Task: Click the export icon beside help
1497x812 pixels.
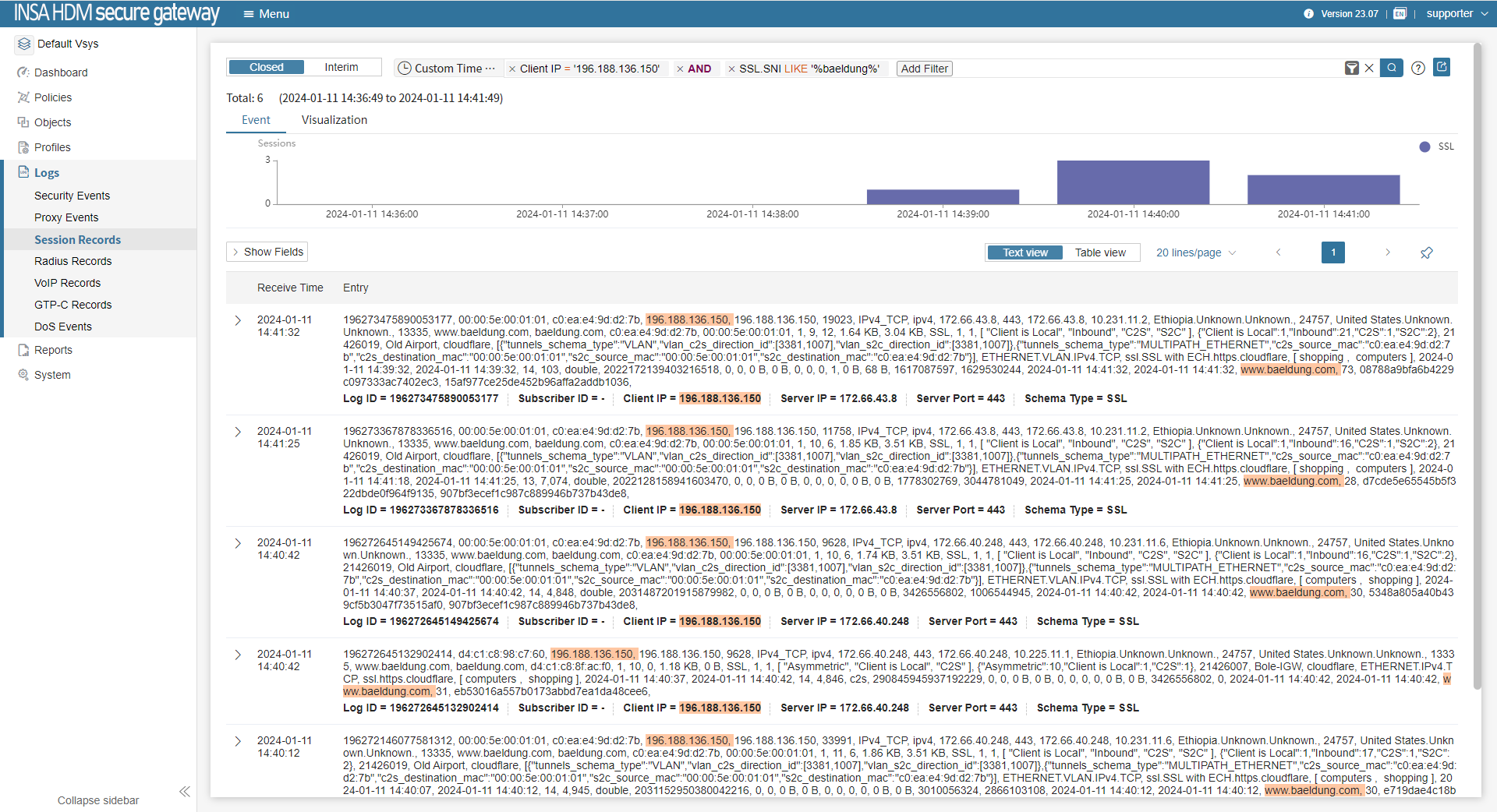Action: tap(1442, 67)
